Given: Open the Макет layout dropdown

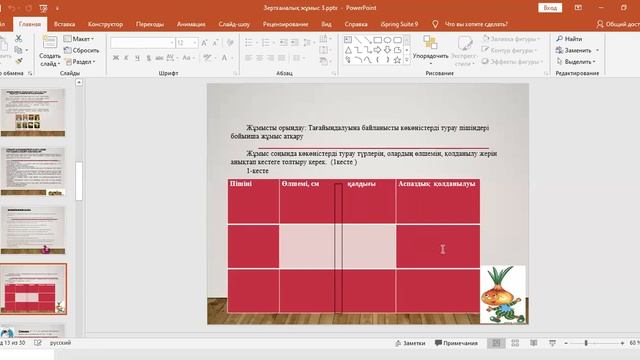Looking at the screenshot, I should 79,39.
